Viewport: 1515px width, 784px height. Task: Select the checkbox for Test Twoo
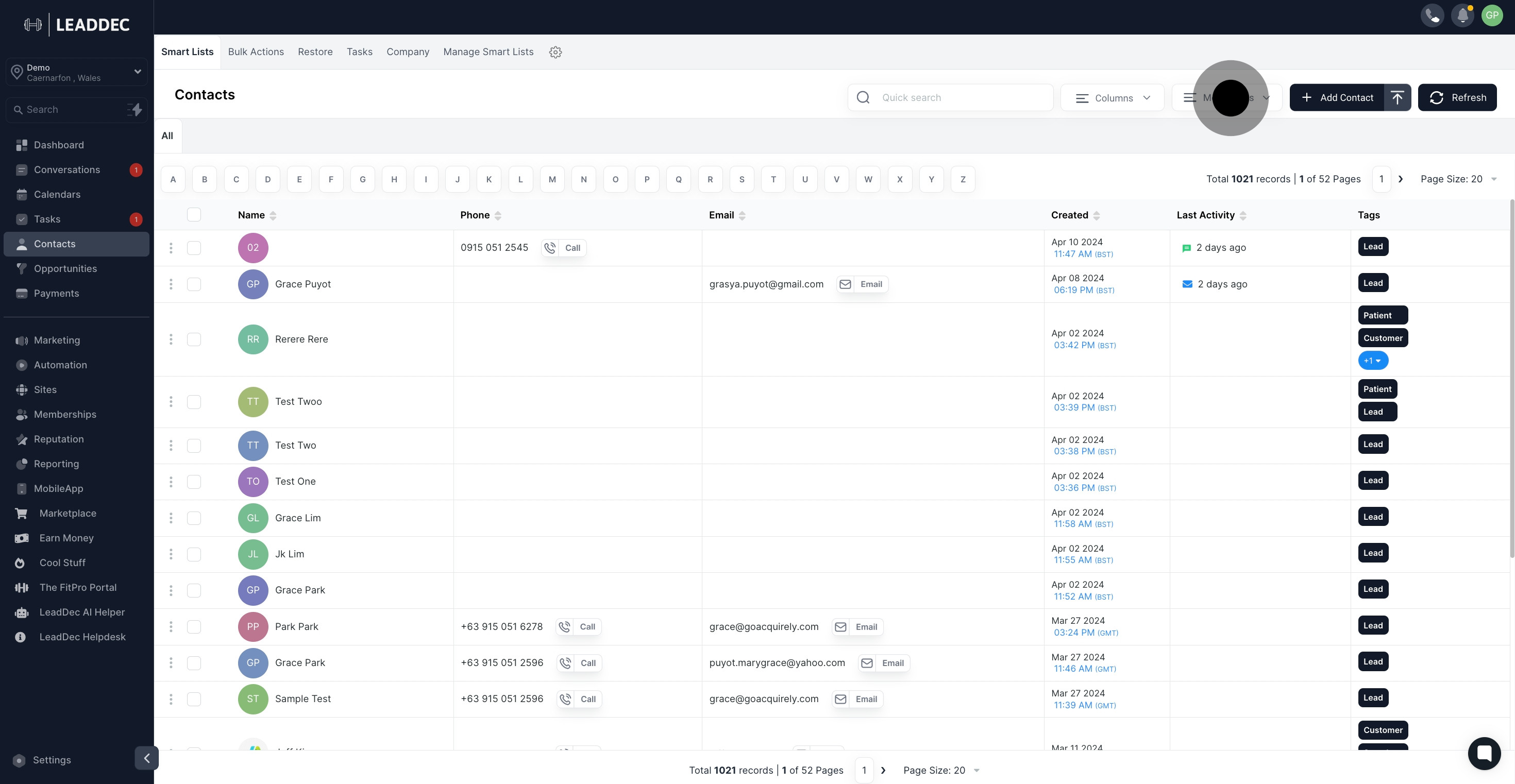[194, 402]
